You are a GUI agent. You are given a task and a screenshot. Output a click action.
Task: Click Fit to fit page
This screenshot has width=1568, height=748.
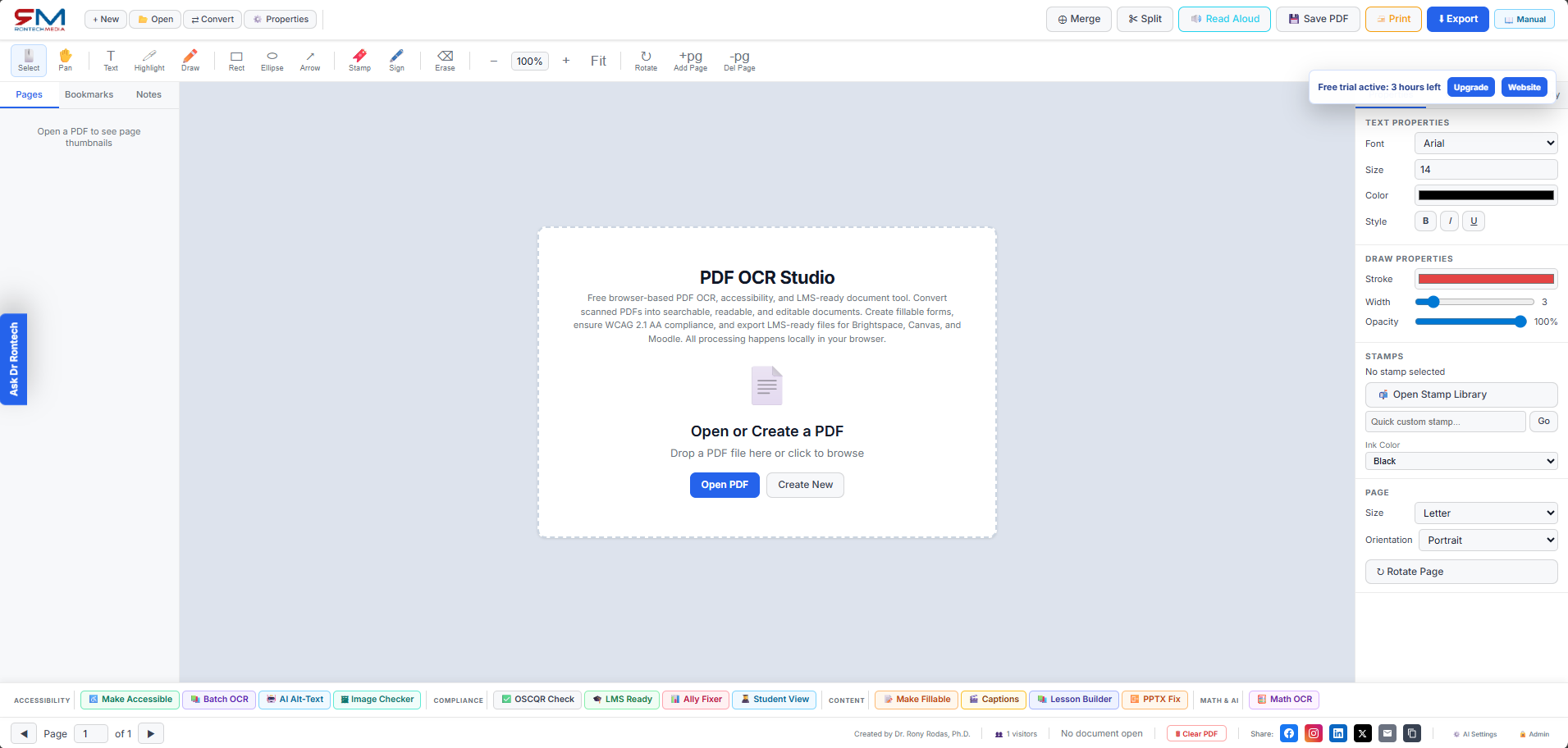click(x=598, y=61)
